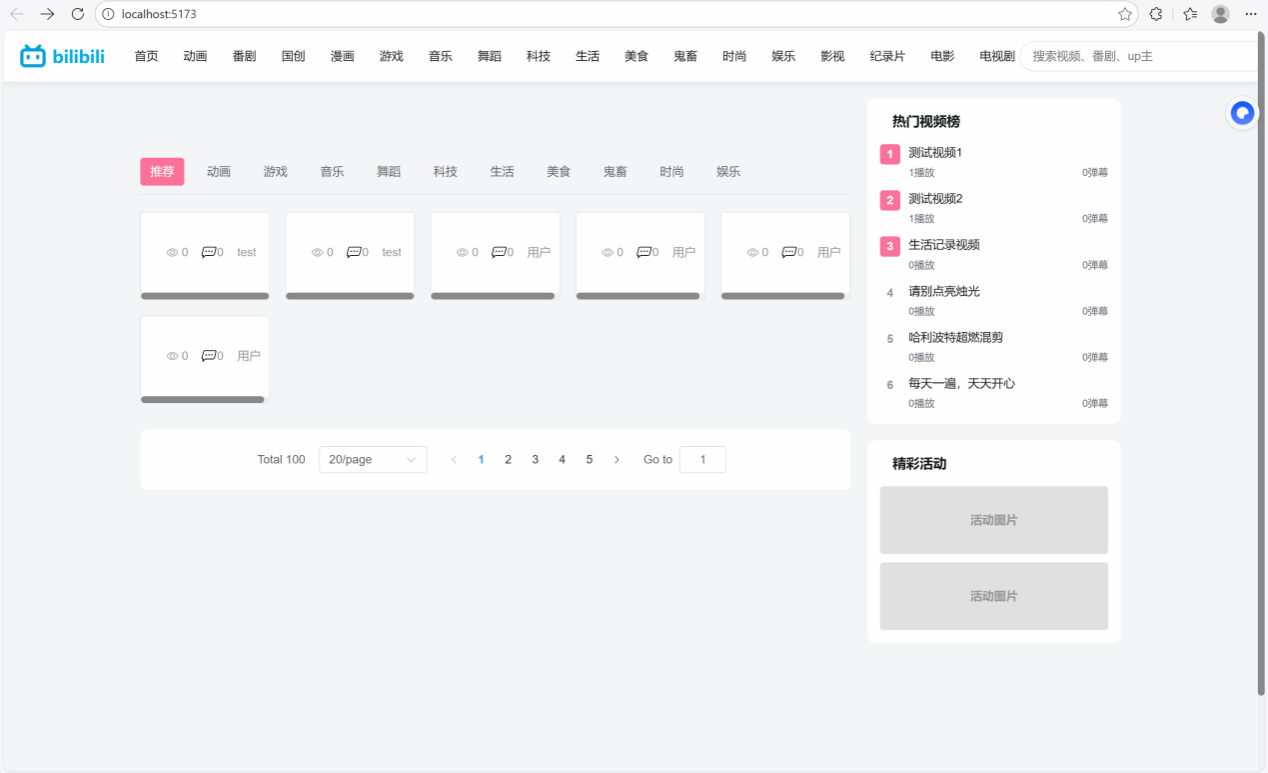Click the first 活动图片 activity thumbnail
Image resolution: width=1268 pixels, height=773 pixels.
pyautogui.click(x=993, y=520)
